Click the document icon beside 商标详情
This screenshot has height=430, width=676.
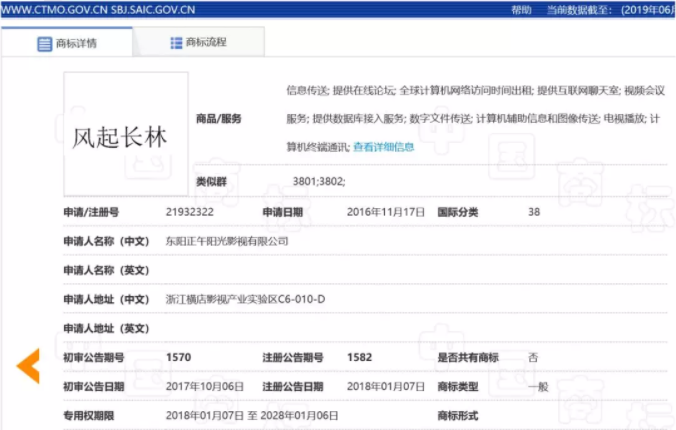[44, 44]
